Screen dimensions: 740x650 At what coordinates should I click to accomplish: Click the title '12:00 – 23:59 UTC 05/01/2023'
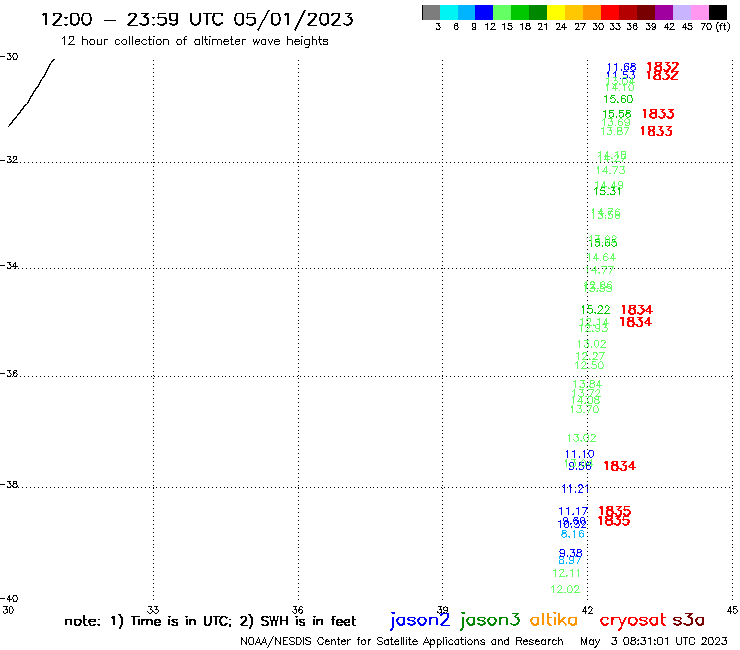(197, 19)
